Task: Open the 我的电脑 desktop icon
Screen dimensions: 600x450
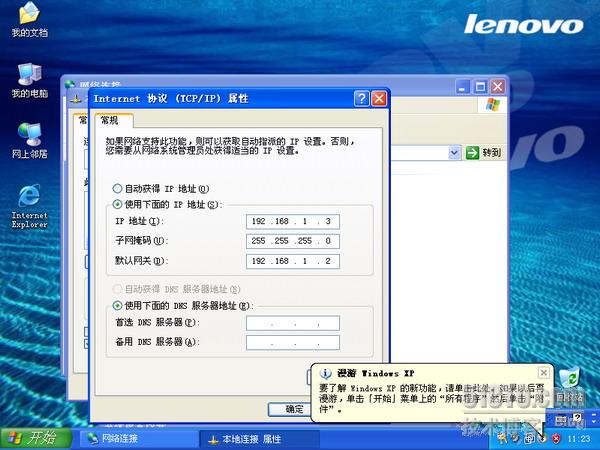Action: tap(29, 80)
